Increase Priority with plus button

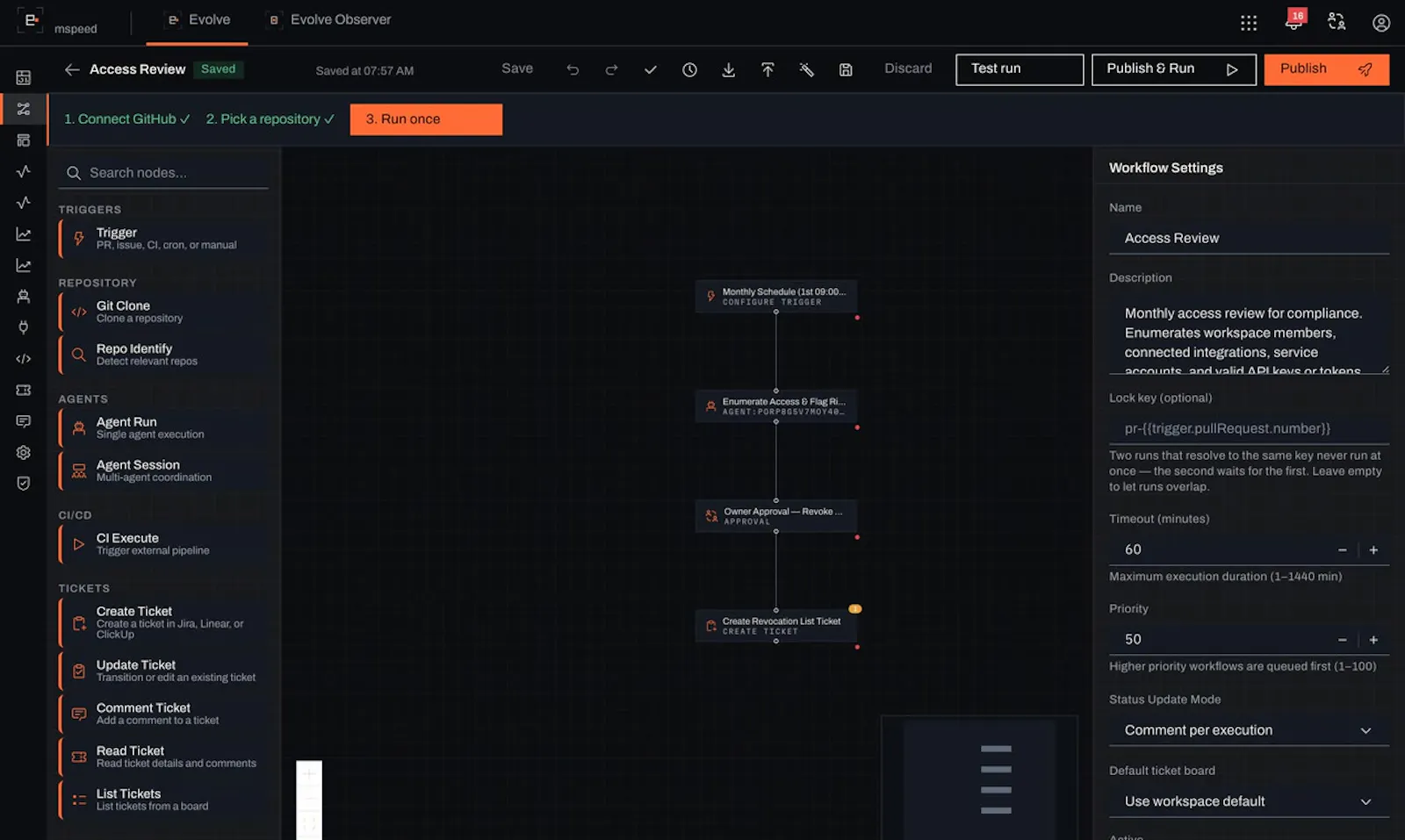(x=1373, y=640)
